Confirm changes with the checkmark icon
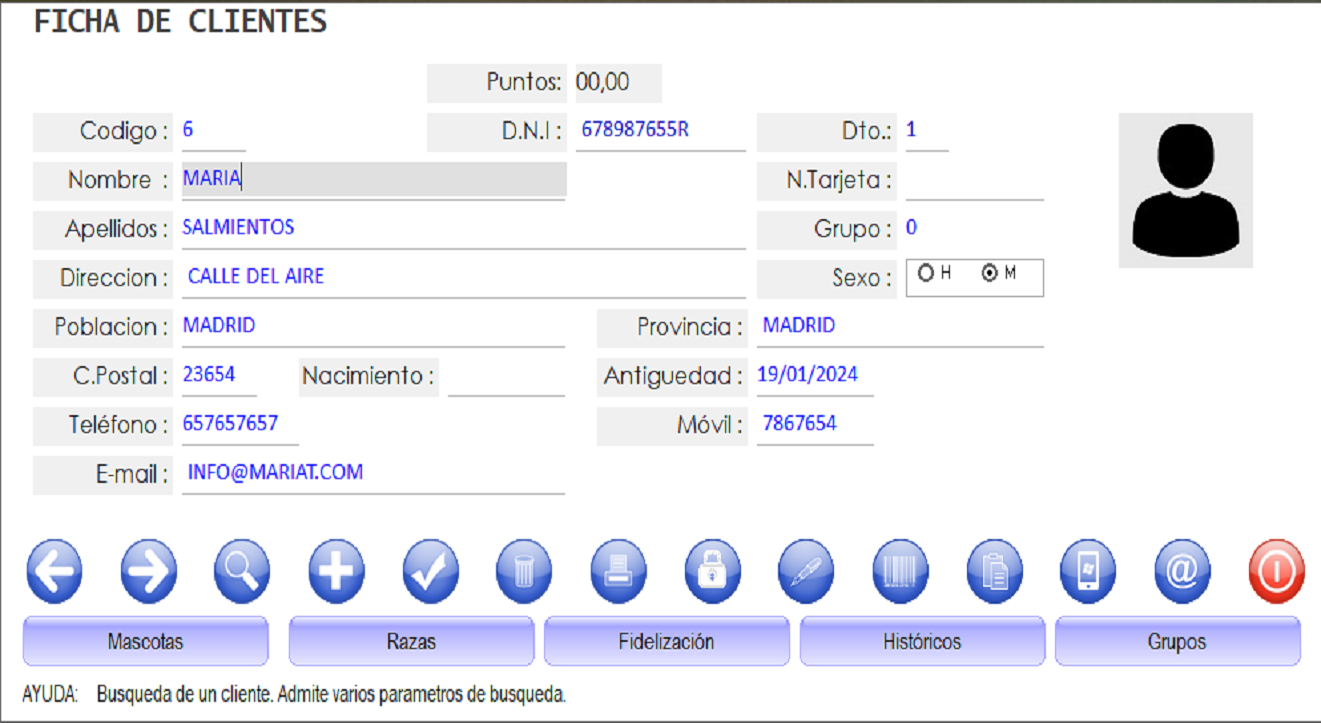The width and height of the screenshot is (1321, 723). point(430,572)
